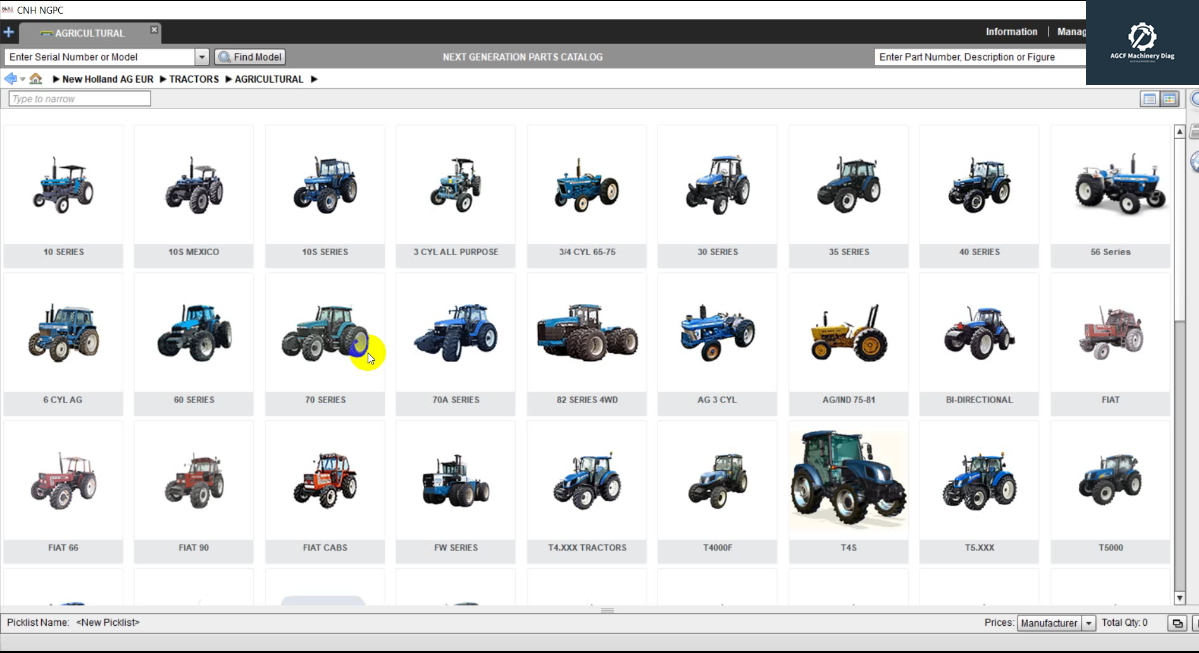This screenshot has width=1199, height=653.
Task: Click the CNH logo icon in title bar
Action: pos(7,10)
